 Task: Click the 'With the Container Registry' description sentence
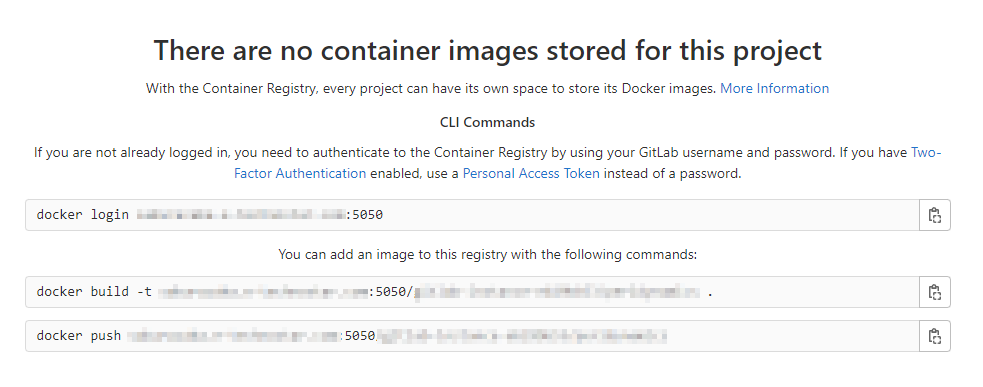click(x=431, y=88)
